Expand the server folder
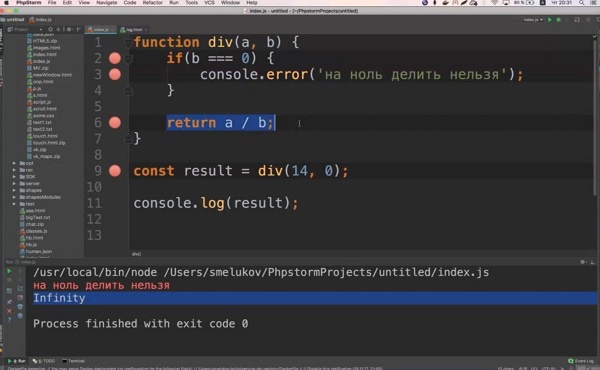Viewport: 600px width, 370px height. point(14,183)
